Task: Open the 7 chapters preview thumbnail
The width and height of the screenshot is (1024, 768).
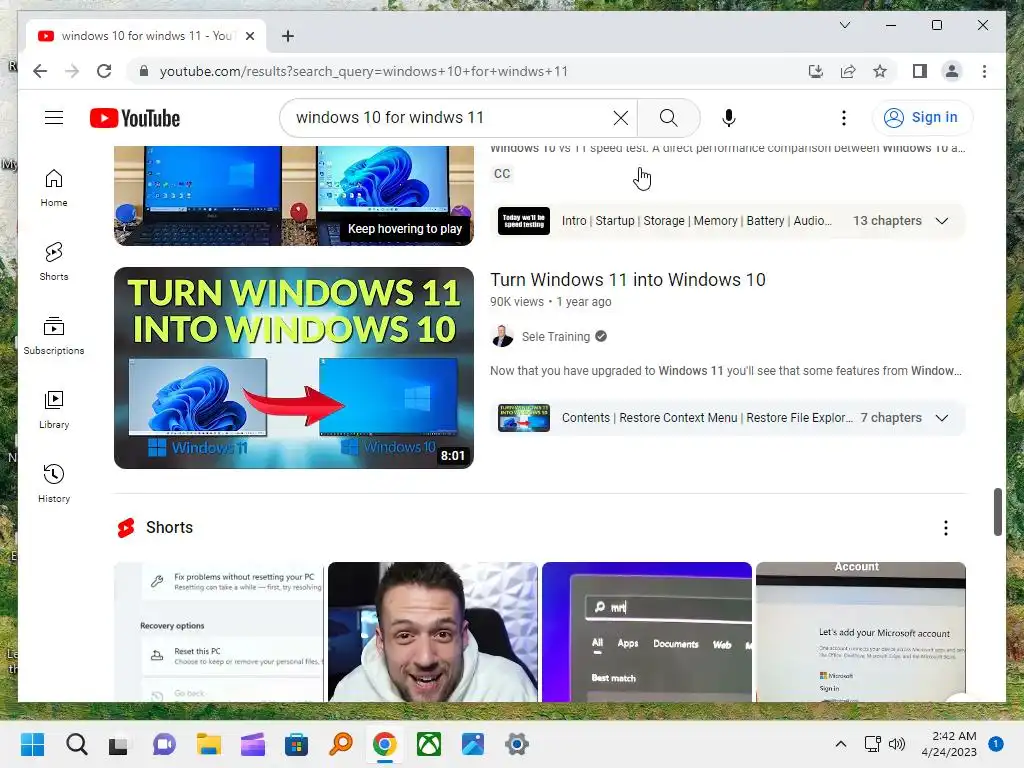Action: tap(524, 418)
